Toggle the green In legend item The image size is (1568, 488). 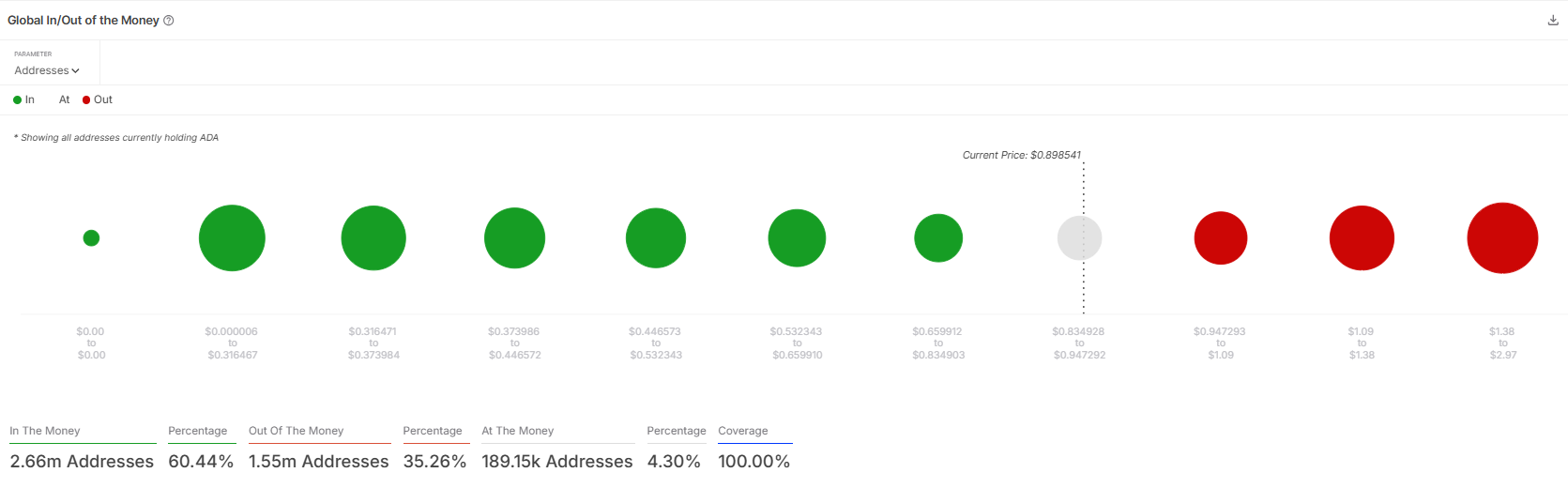pos(23,99)
